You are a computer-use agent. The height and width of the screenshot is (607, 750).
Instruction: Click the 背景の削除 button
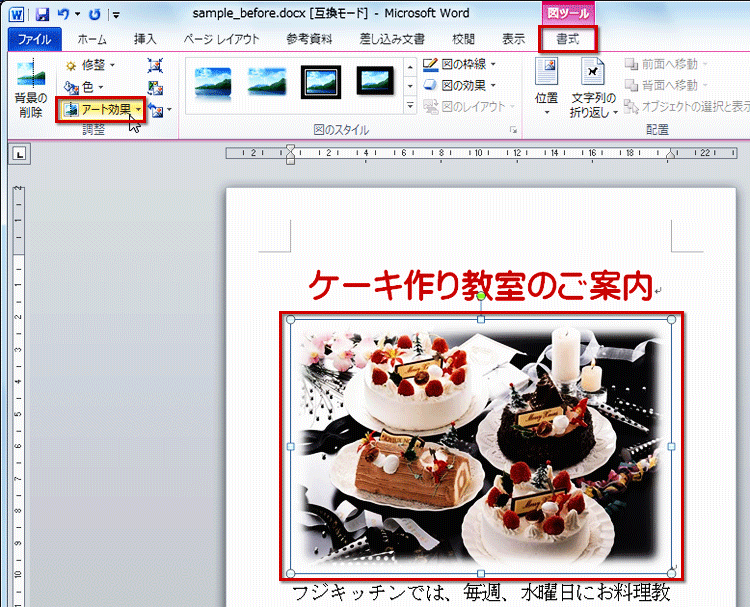click(x=31, y=89)
